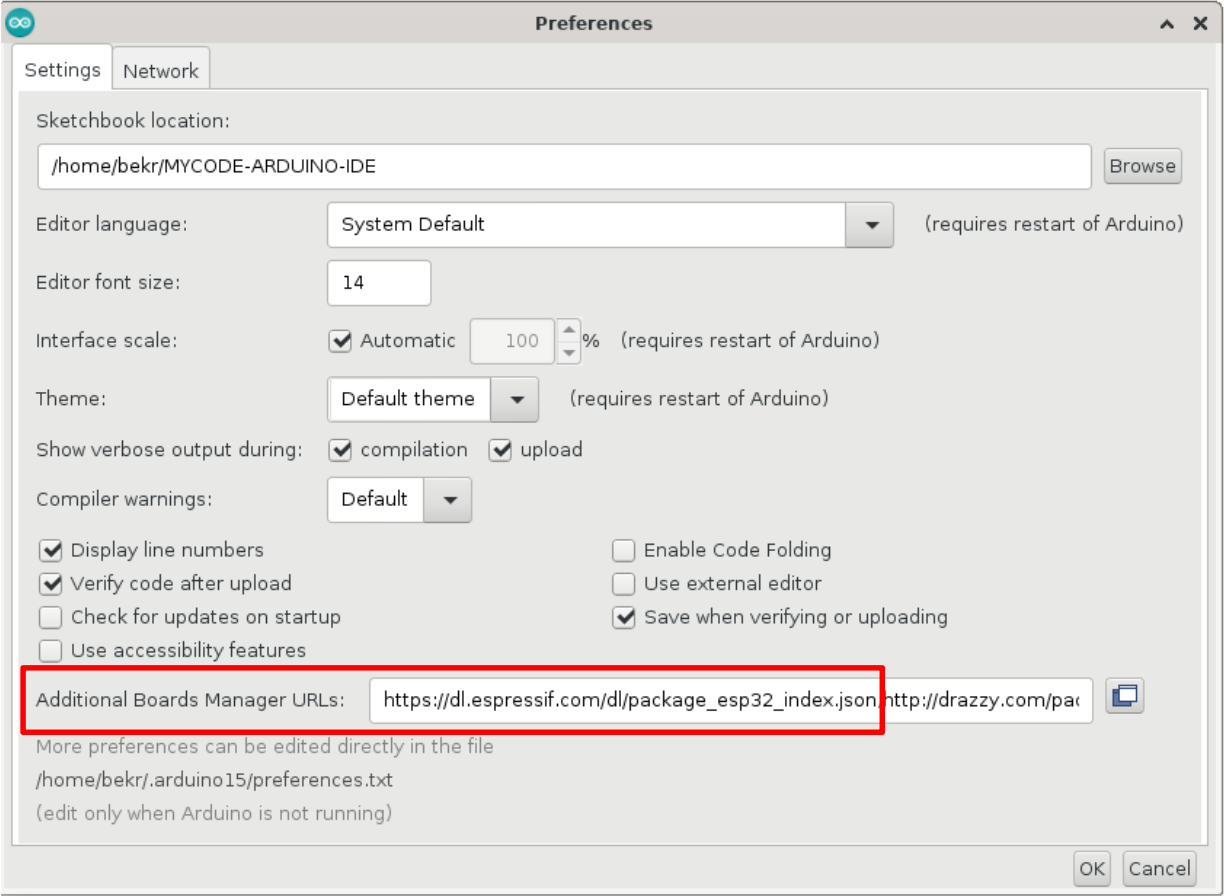
Task: Click the Editor font size field
Action: click(x=379, y=283)
